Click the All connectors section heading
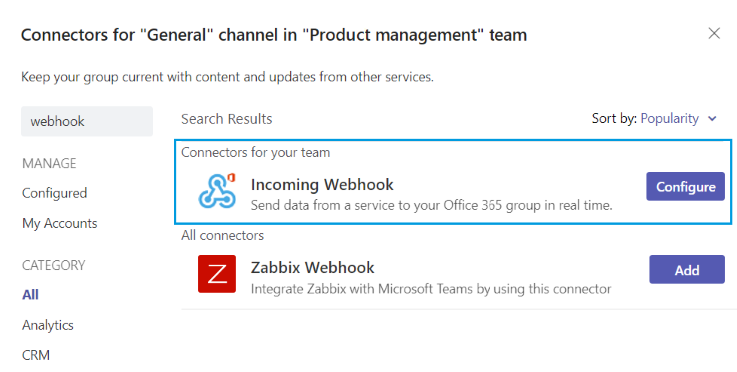This screenshot has width=737, height=372. pos(223,235)
